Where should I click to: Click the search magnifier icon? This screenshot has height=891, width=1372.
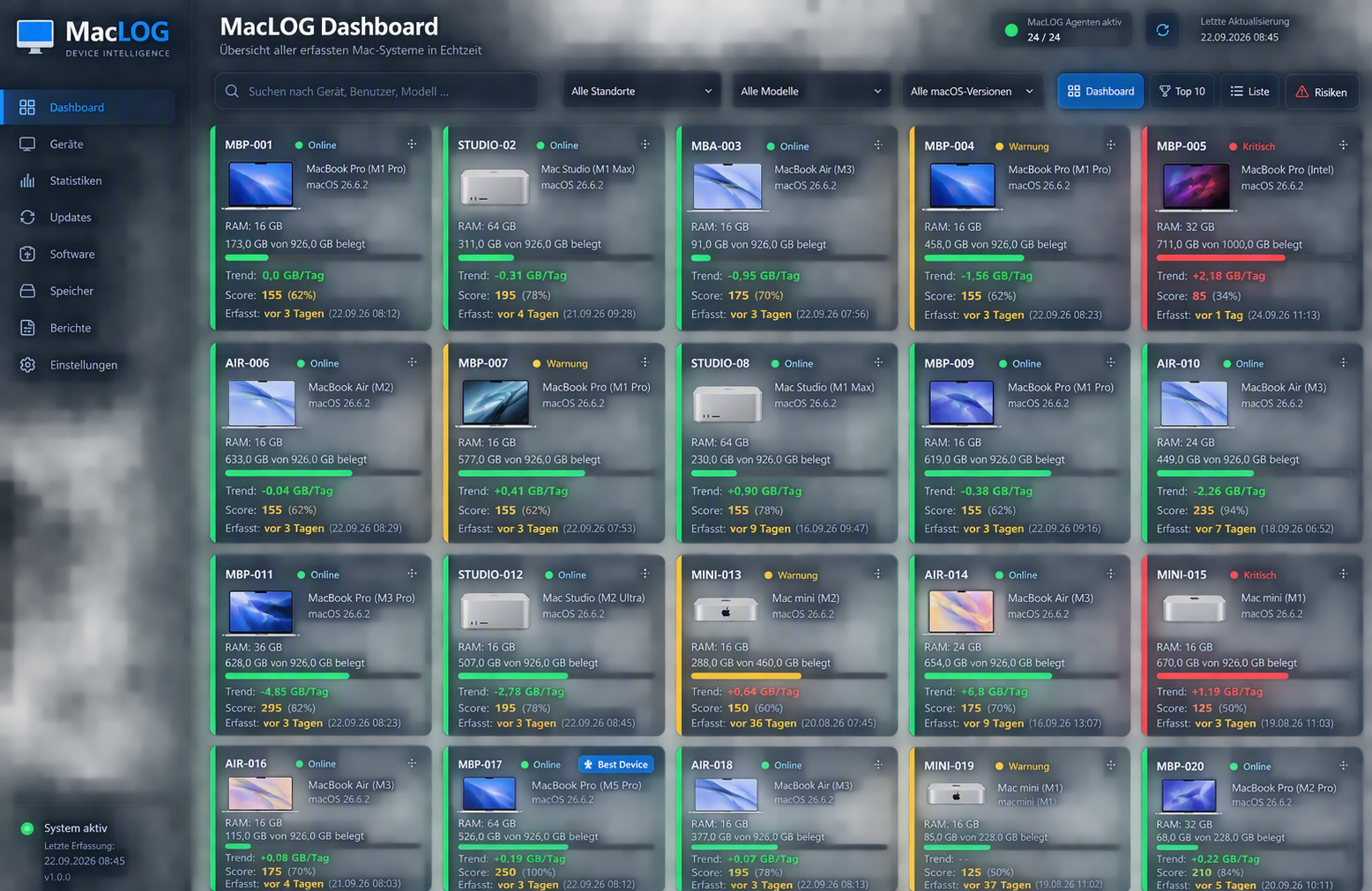coord(232,91)
